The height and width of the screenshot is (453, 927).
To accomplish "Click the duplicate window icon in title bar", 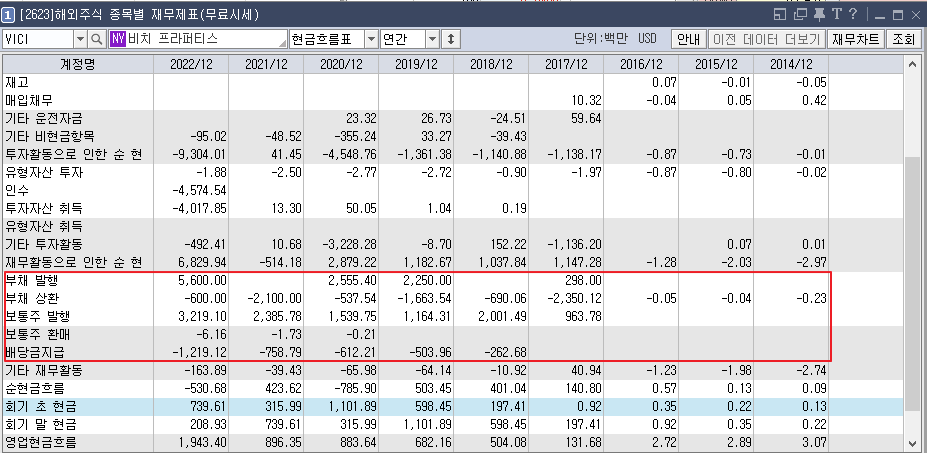I will (800, 14).
